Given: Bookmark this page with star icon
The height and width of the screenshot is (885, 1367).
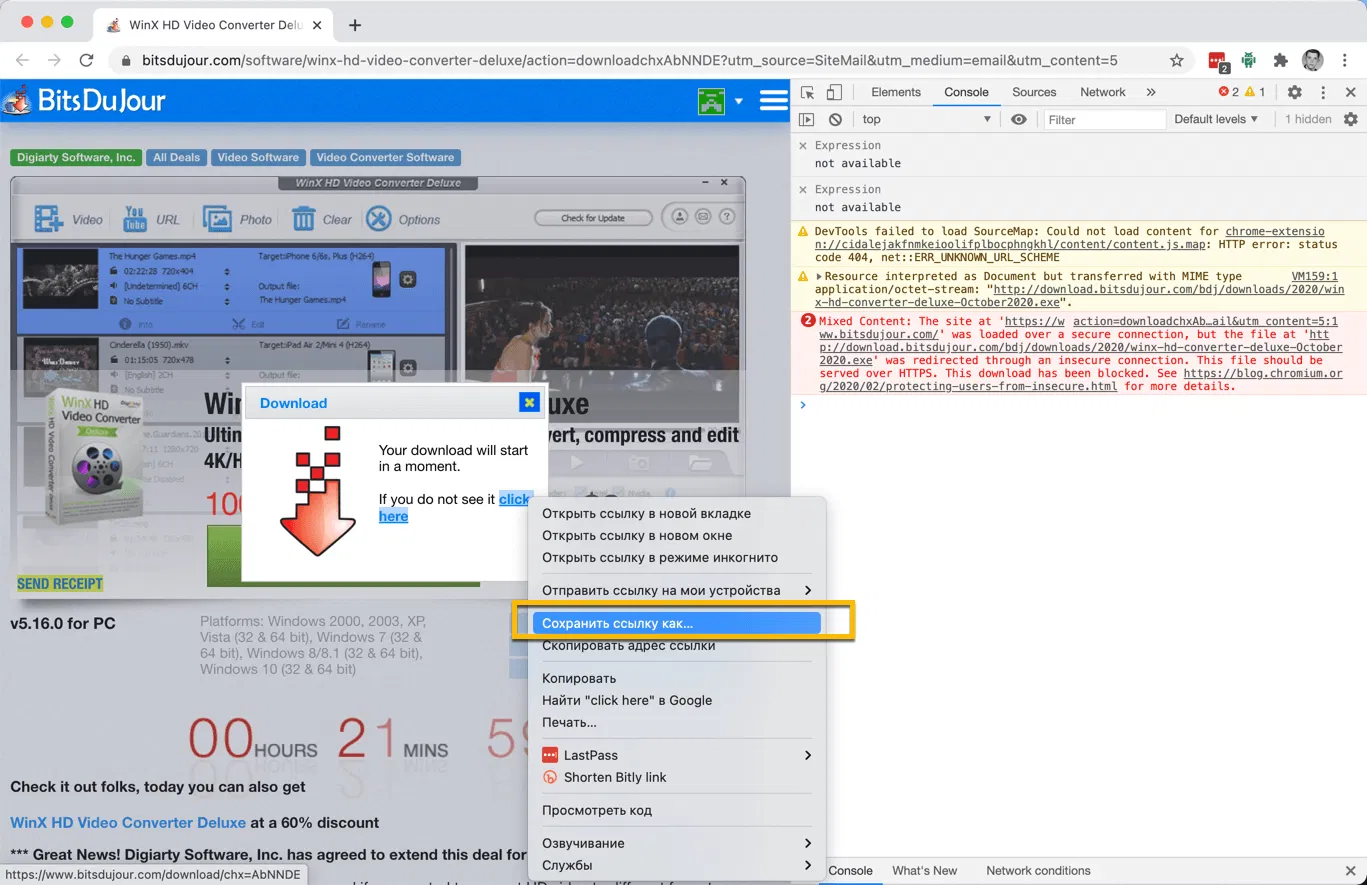Looking at the screenshot, I should click(1177, 60).
